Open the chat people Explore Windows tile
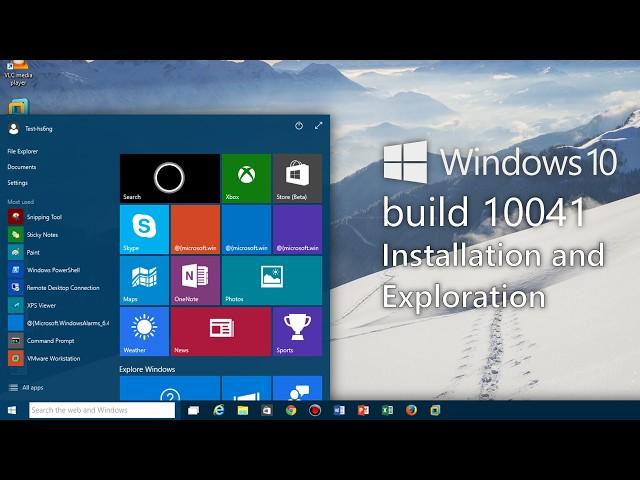 coord(298,388)
